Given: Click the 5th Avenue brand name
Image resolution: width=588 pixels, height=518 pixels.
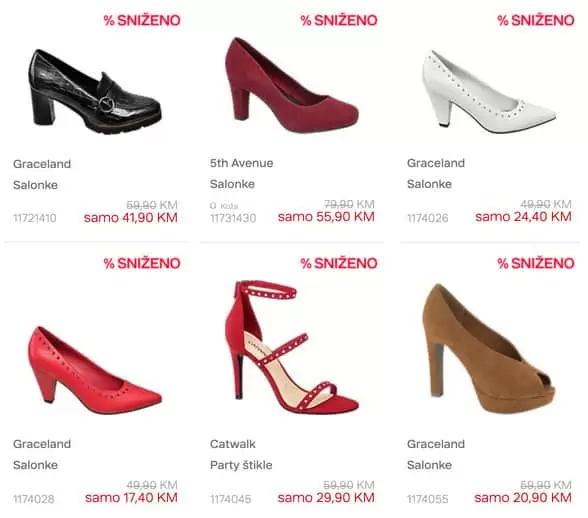Looking at the screenshot, I should (242, 163).
